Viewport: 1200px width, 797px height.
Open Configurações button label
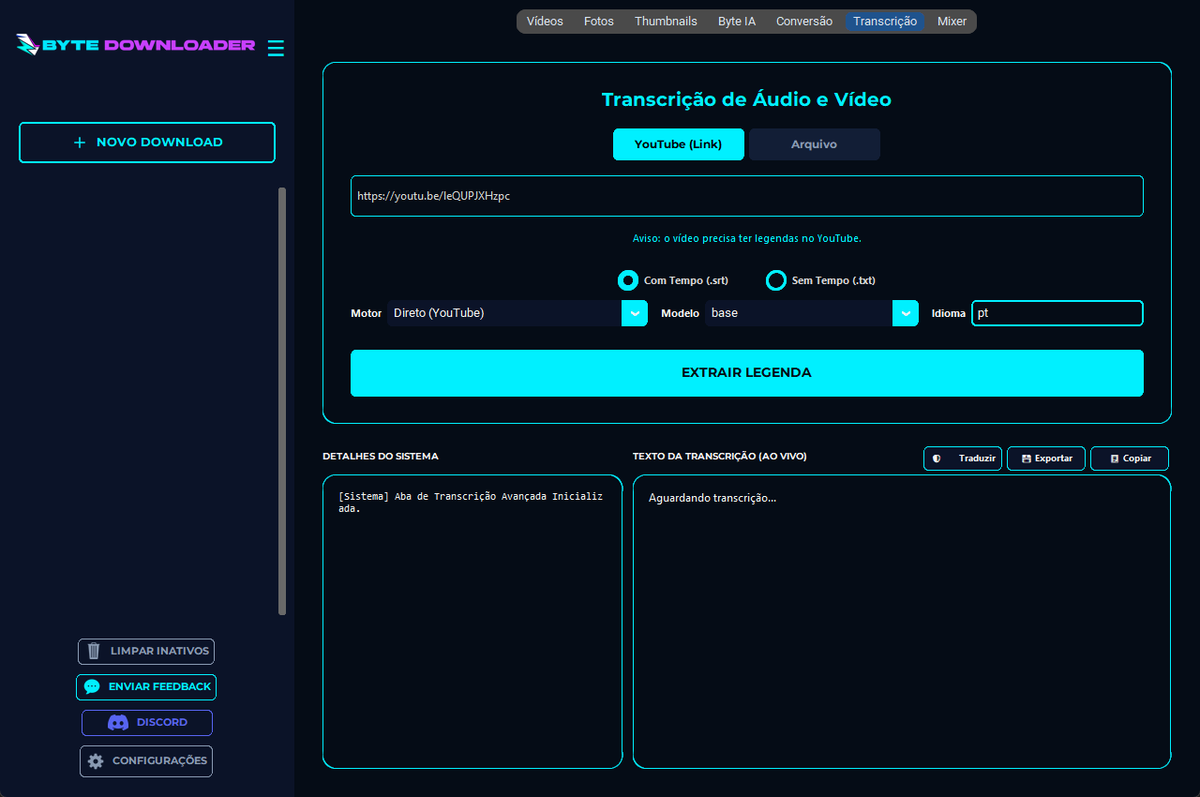(160, 761)
